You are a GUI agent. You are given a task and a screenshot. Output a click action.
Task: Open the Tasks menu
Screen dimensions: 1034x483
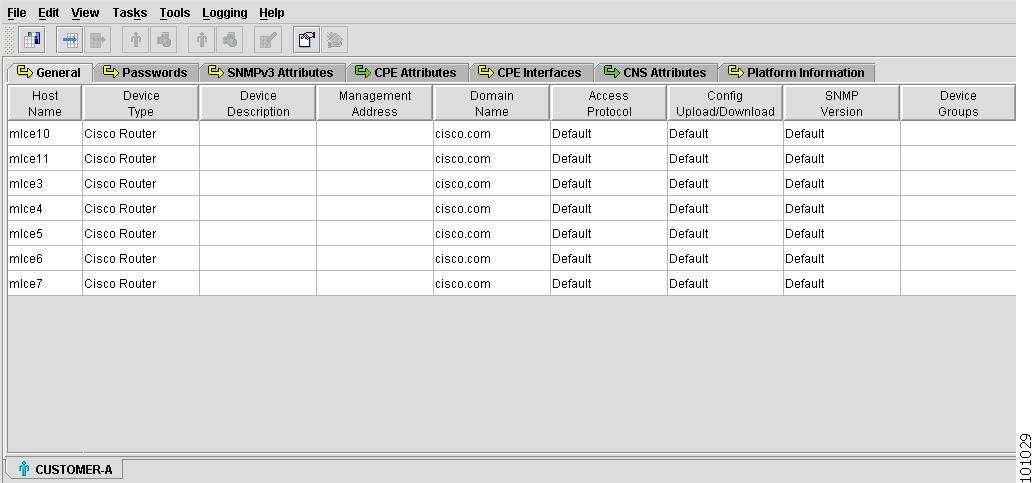129,13
